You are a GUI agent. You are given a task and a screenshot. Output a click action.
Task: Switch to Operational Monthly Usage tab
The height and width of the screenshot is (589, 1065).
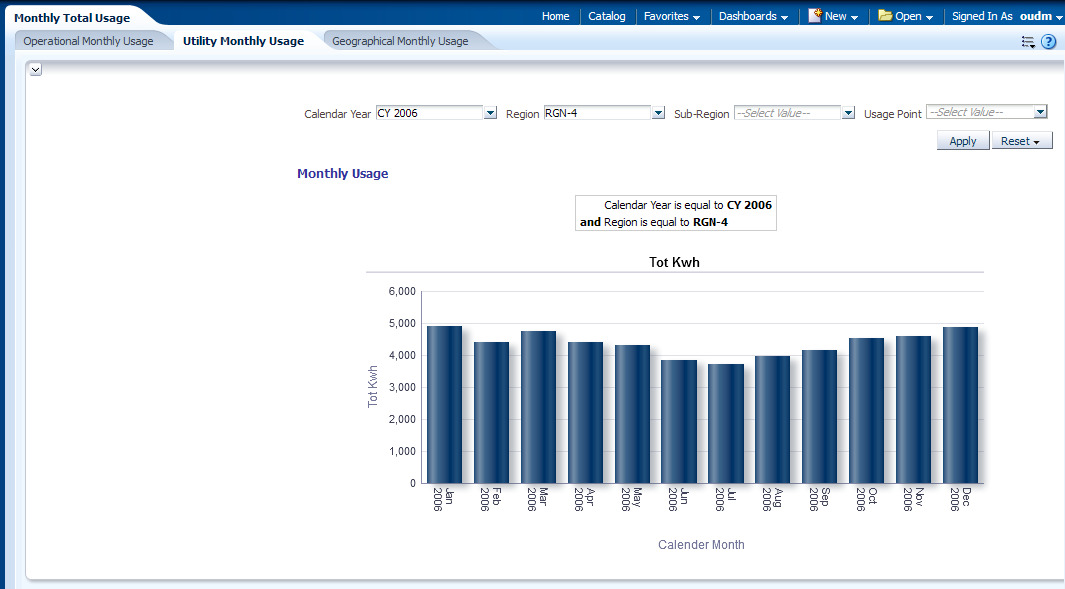click(x=88, y=41)
